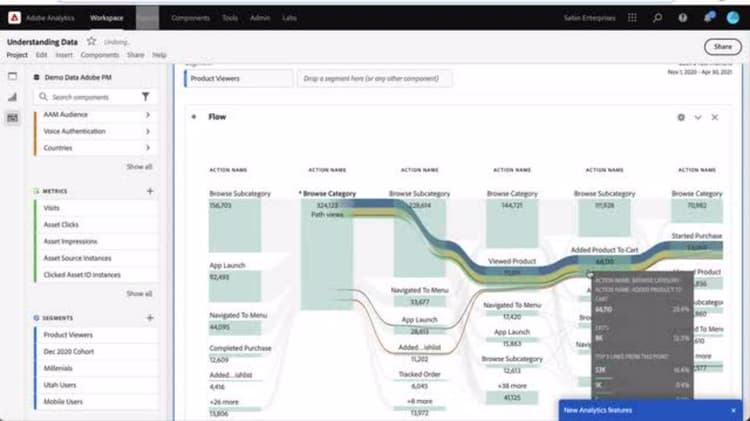Add a new metric with plus icon
Screen dimensions: 750x421
150,191
